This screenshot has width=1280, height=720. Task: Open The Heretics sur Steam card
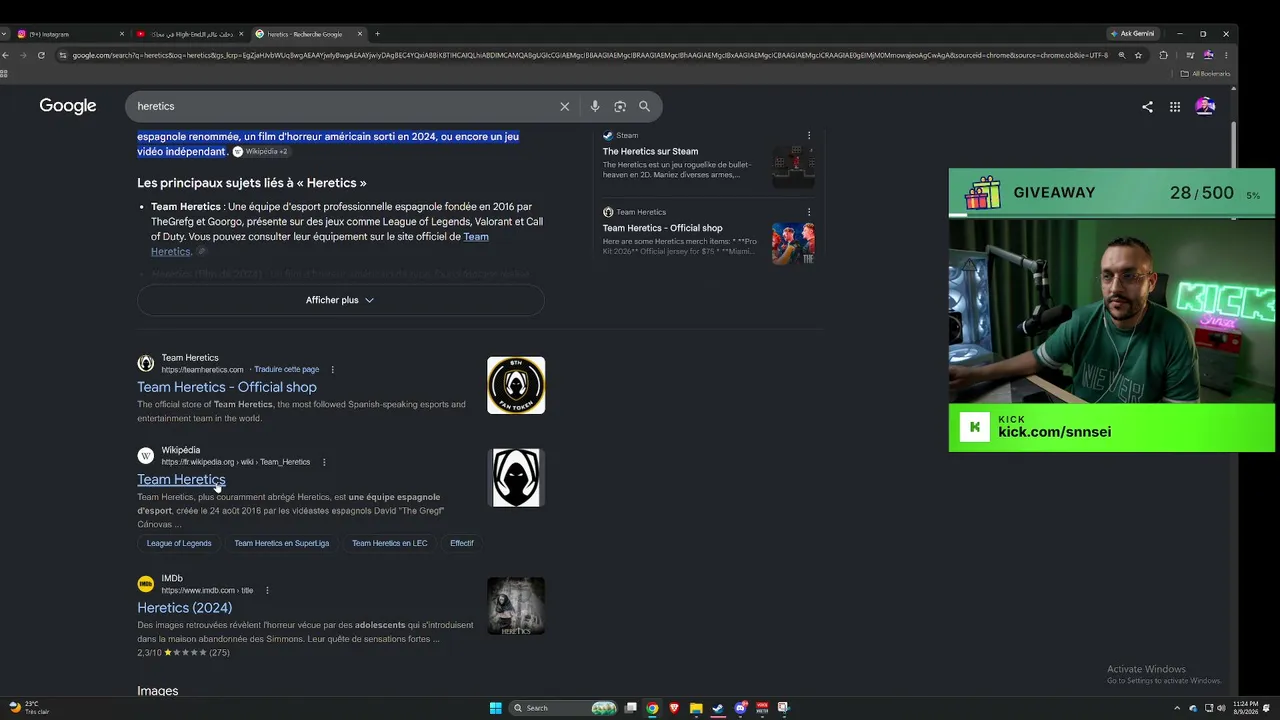[x=650, y=152]
